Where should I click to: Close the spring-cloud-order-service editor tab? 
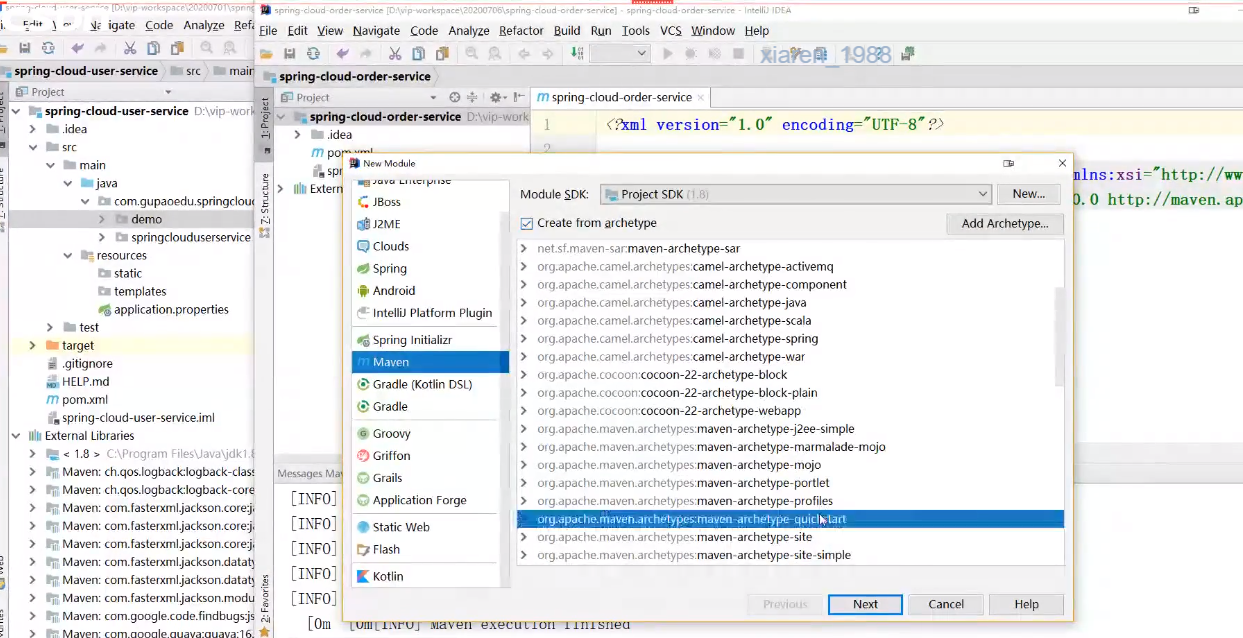pyautogui.click(x=702, y=98)
